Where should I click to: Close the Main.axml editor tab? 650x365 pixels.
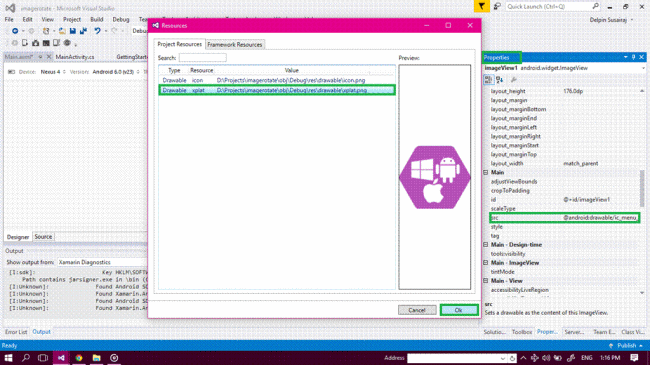(49, 57)
